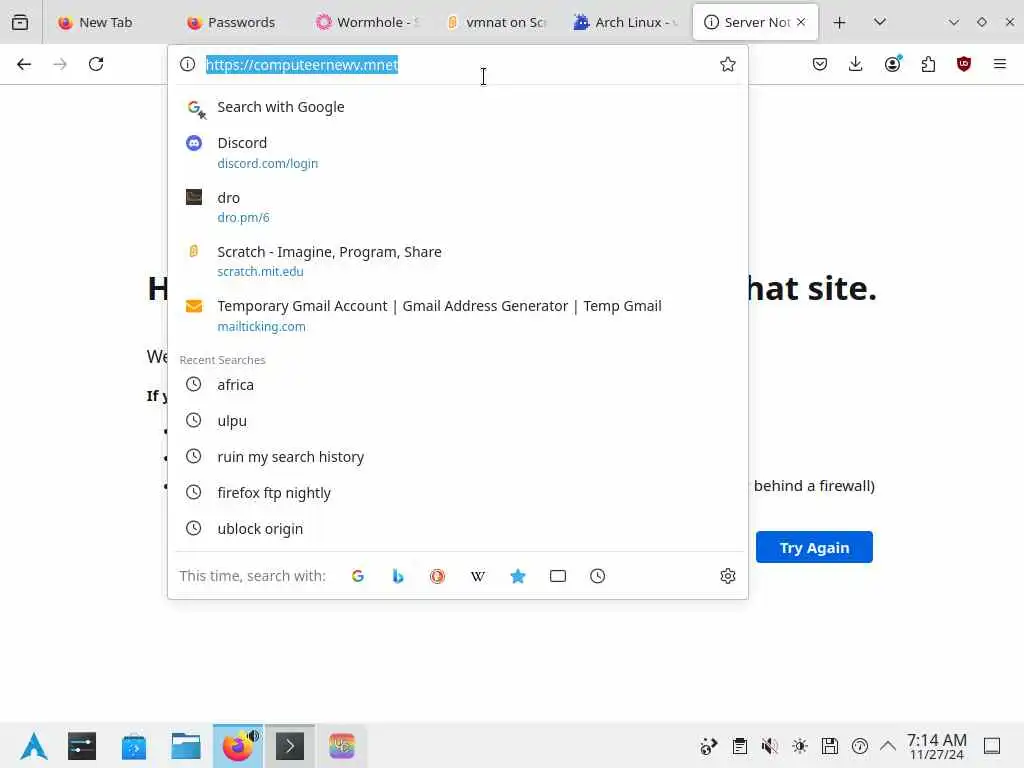Viewport: 1024px width, 768px height.
Task: Open the mailticking.com Temp Gmail suggestion
Action: tap(458, 315)
